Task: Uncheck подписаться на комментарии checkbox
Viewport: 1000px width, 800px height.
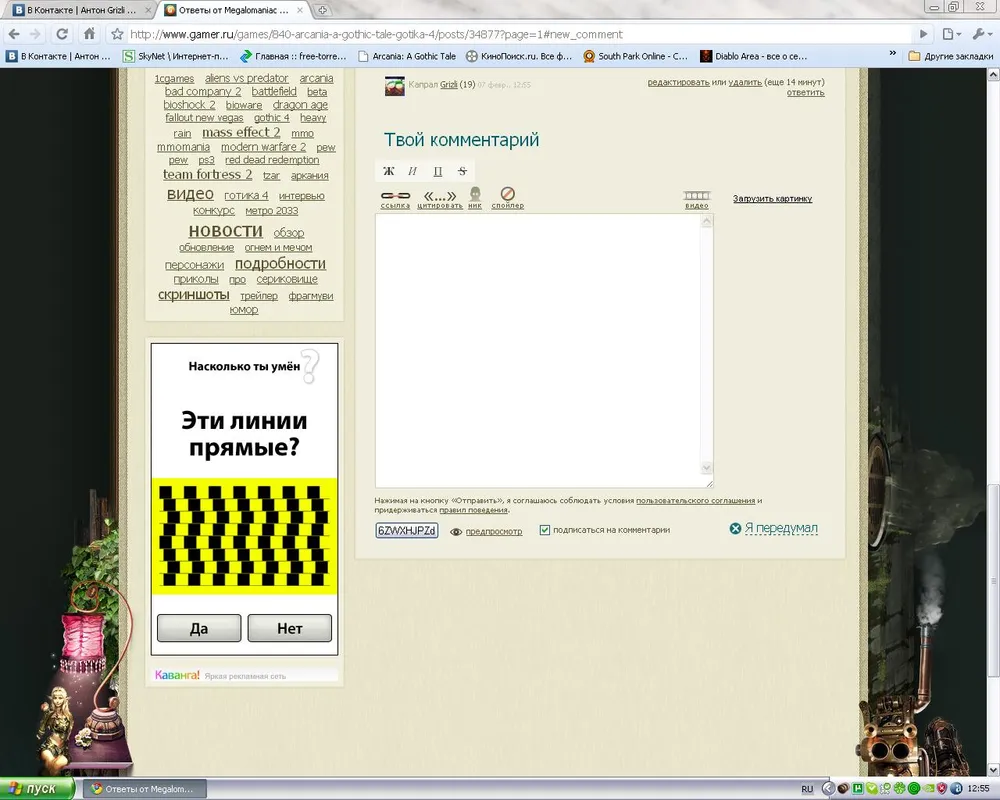Action: pyautogui.click(x=545, y=530)
